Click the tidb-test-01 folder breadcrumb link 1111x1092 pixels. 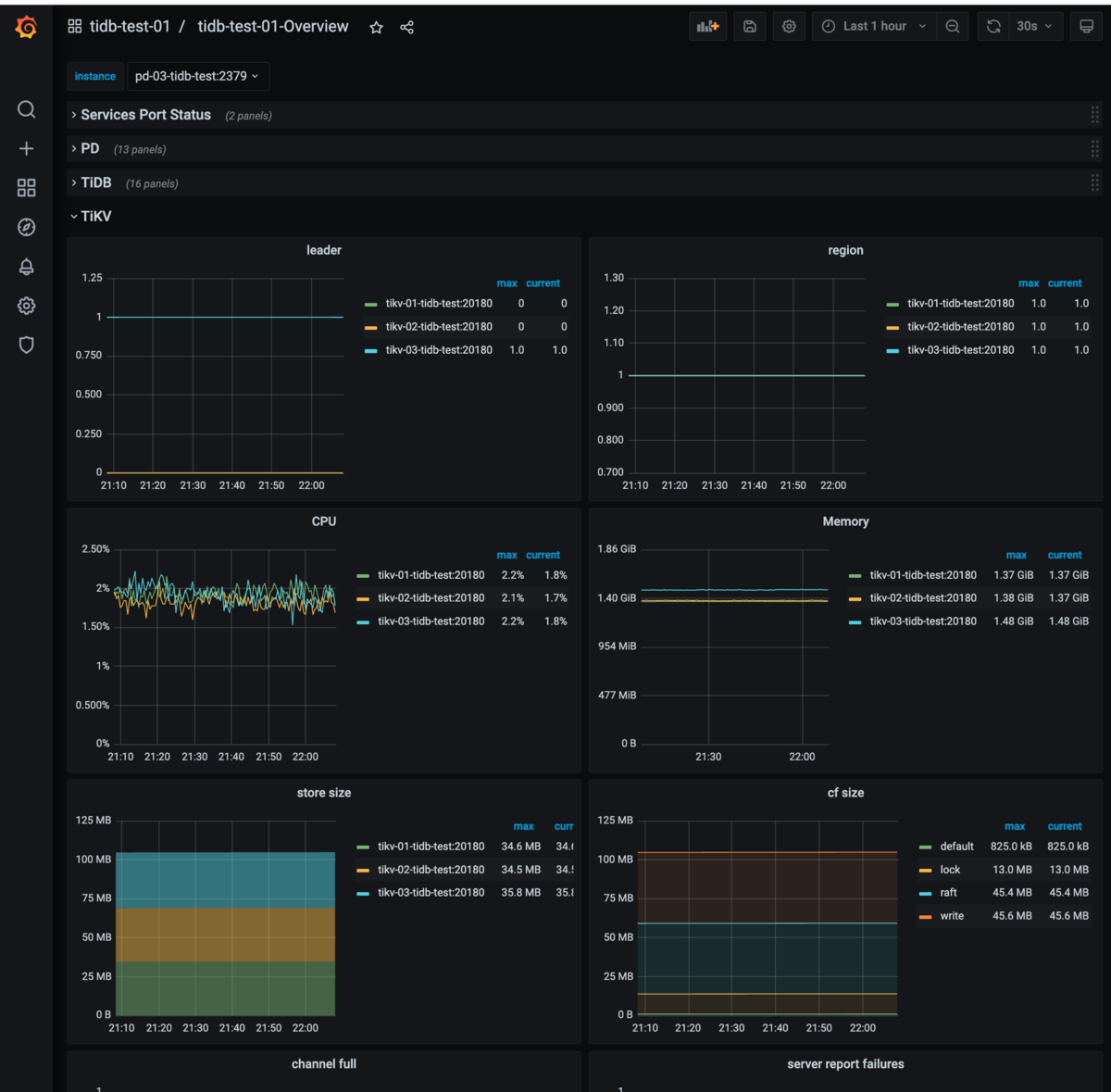(130, 26)
